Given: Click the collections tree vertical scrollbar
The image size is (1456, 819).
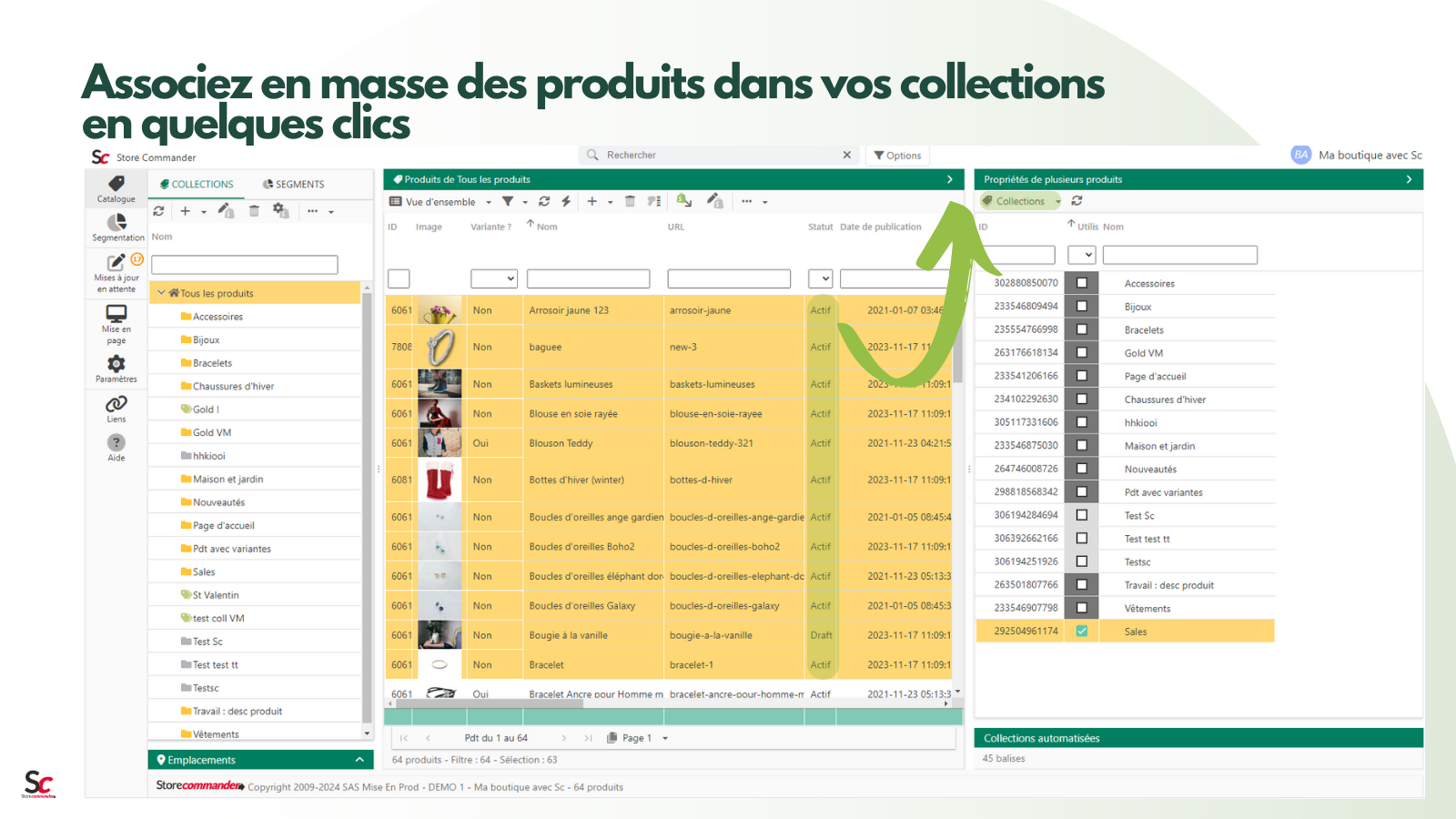Looking at the screenshot, I should coord(367,510).
